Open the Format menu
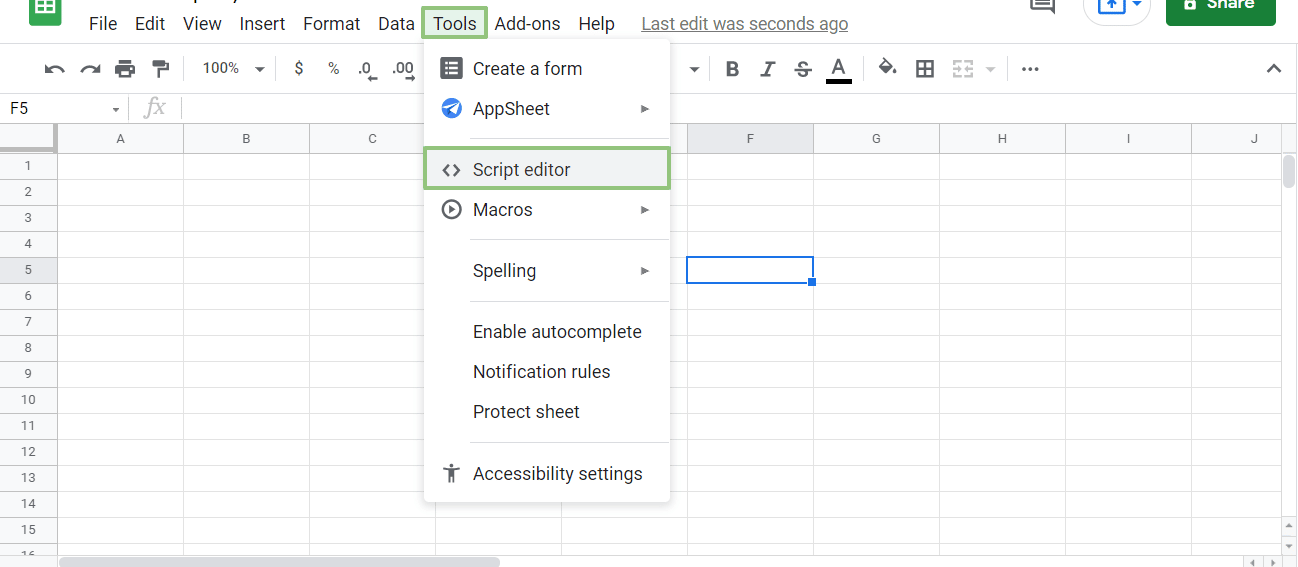 click(331, 24)
